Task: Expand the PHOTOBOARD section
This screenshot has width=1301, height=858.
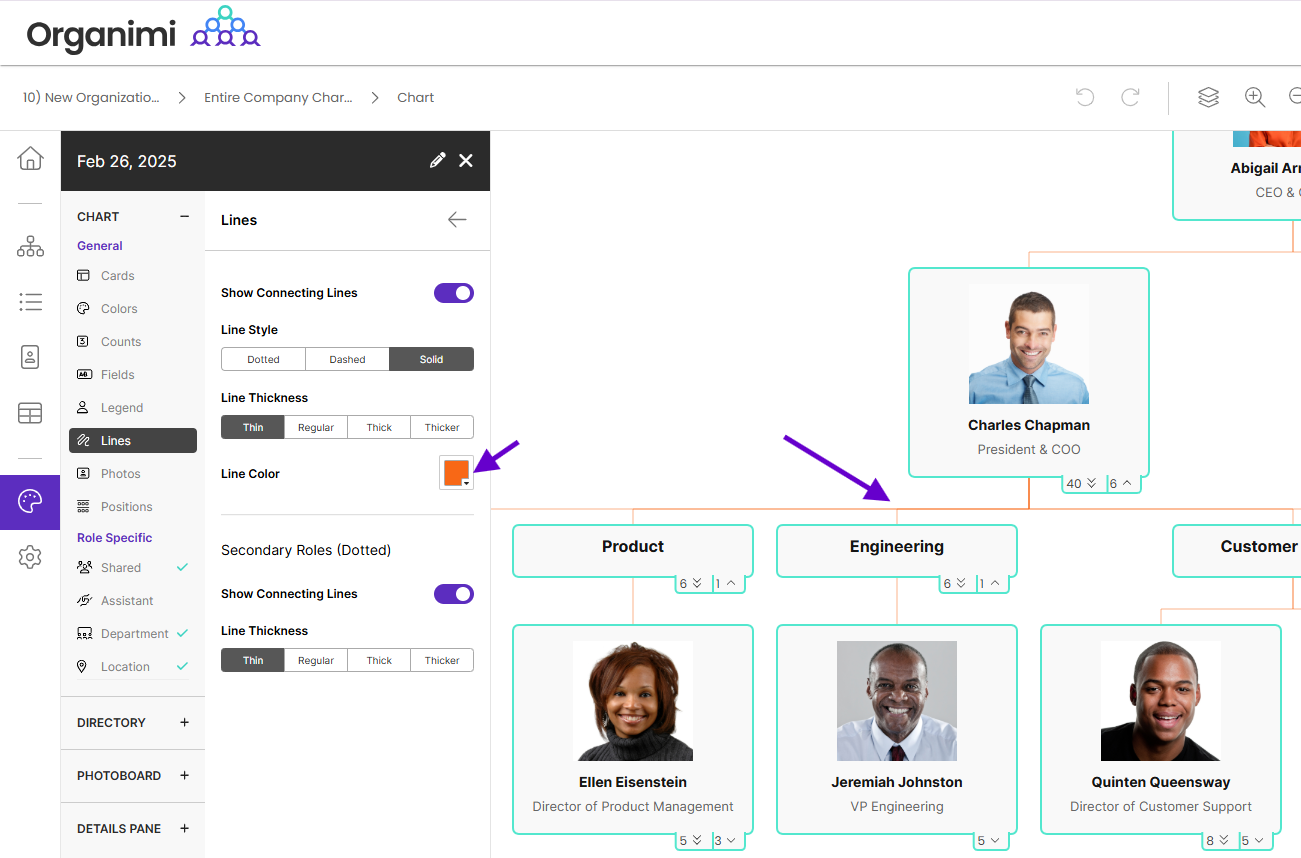Action: (x=184, y=775)
